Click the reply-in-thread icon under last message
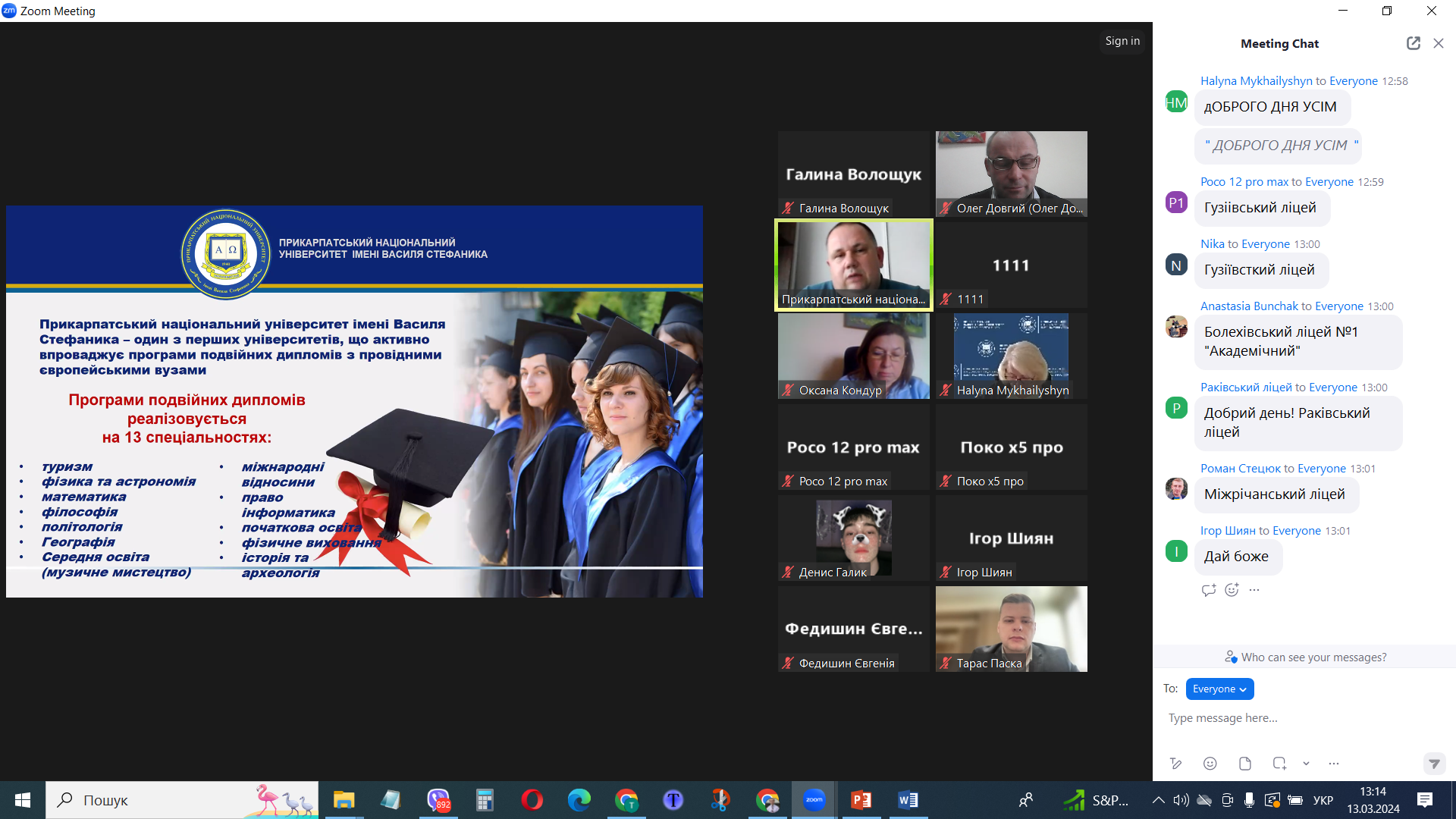The image size is (1456, 819). point(1208,590)
